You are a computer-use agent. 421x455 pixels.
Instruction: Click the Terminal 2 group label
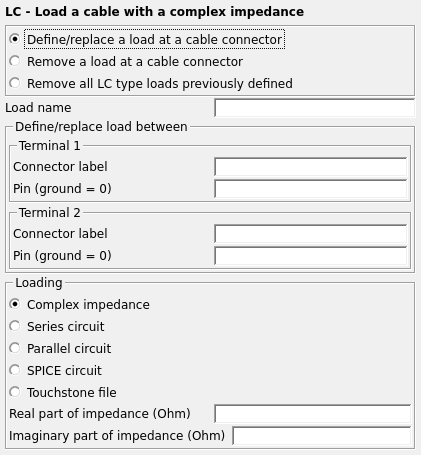pos(50,213)
